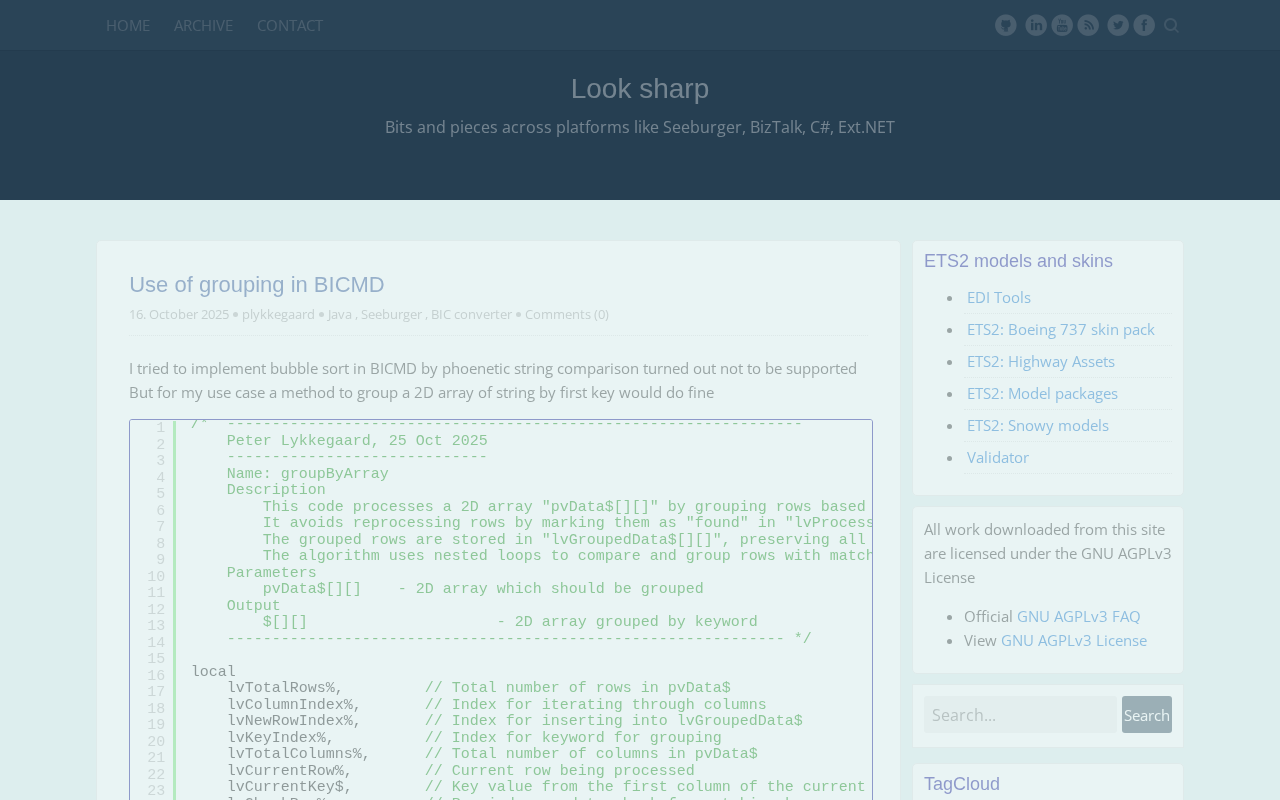The image size is (1280, 800).
Task: Click the magnifier search icon in header
Action: click(x=1171, y=25)
